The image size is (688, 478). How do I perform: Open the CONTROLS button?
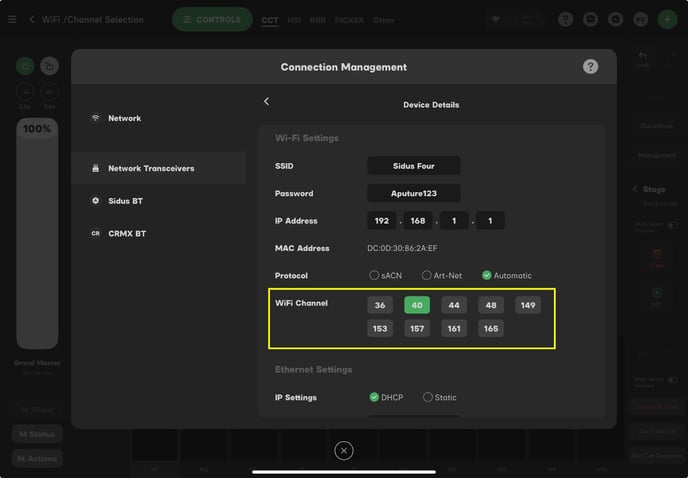pos(212,19)
